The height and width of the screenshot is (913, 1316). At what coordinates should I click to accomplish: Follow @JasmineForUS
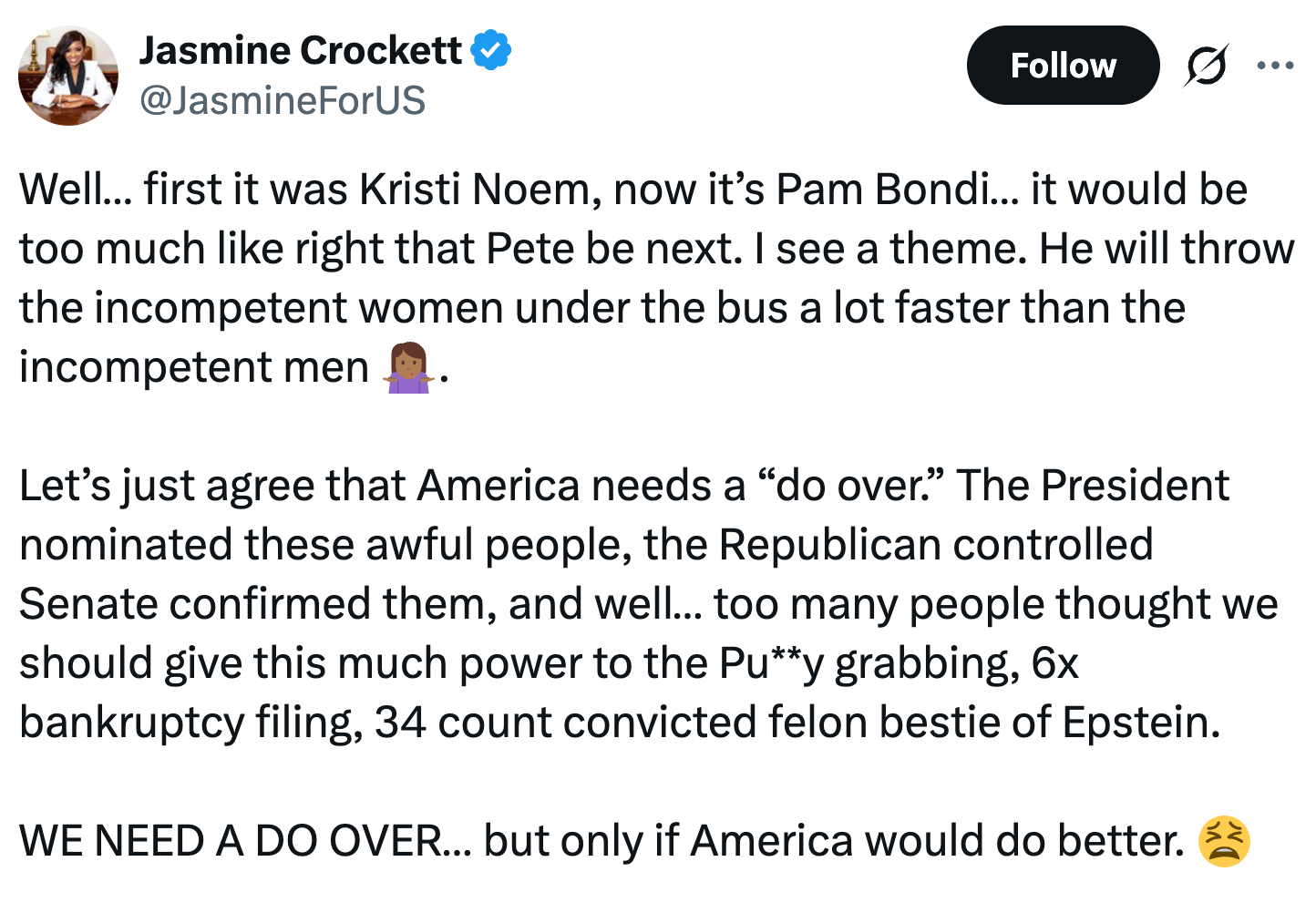pos(1063,65)
